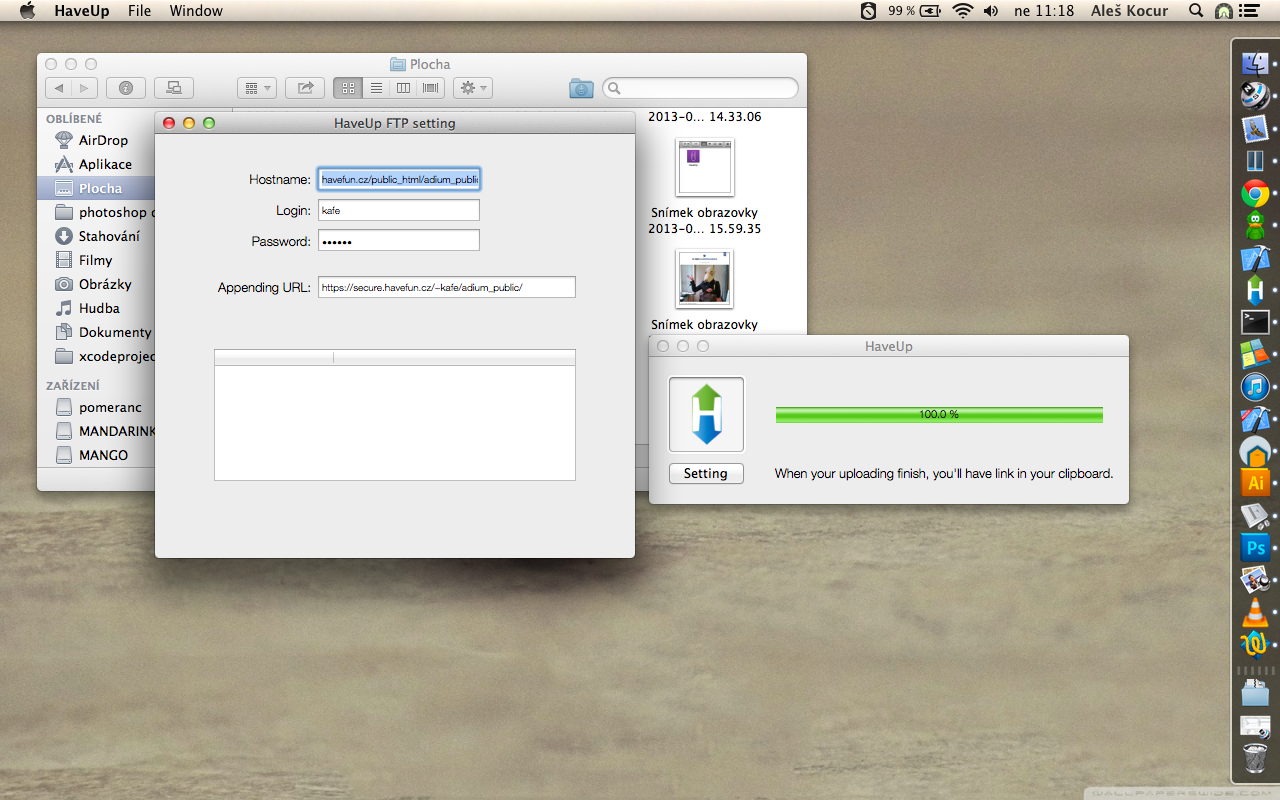The width and height of the screenshot is (1280, 800).
Task: Launch Google Chrome from the Dock
Action: pyautogui.click(x=1255, y=193)
